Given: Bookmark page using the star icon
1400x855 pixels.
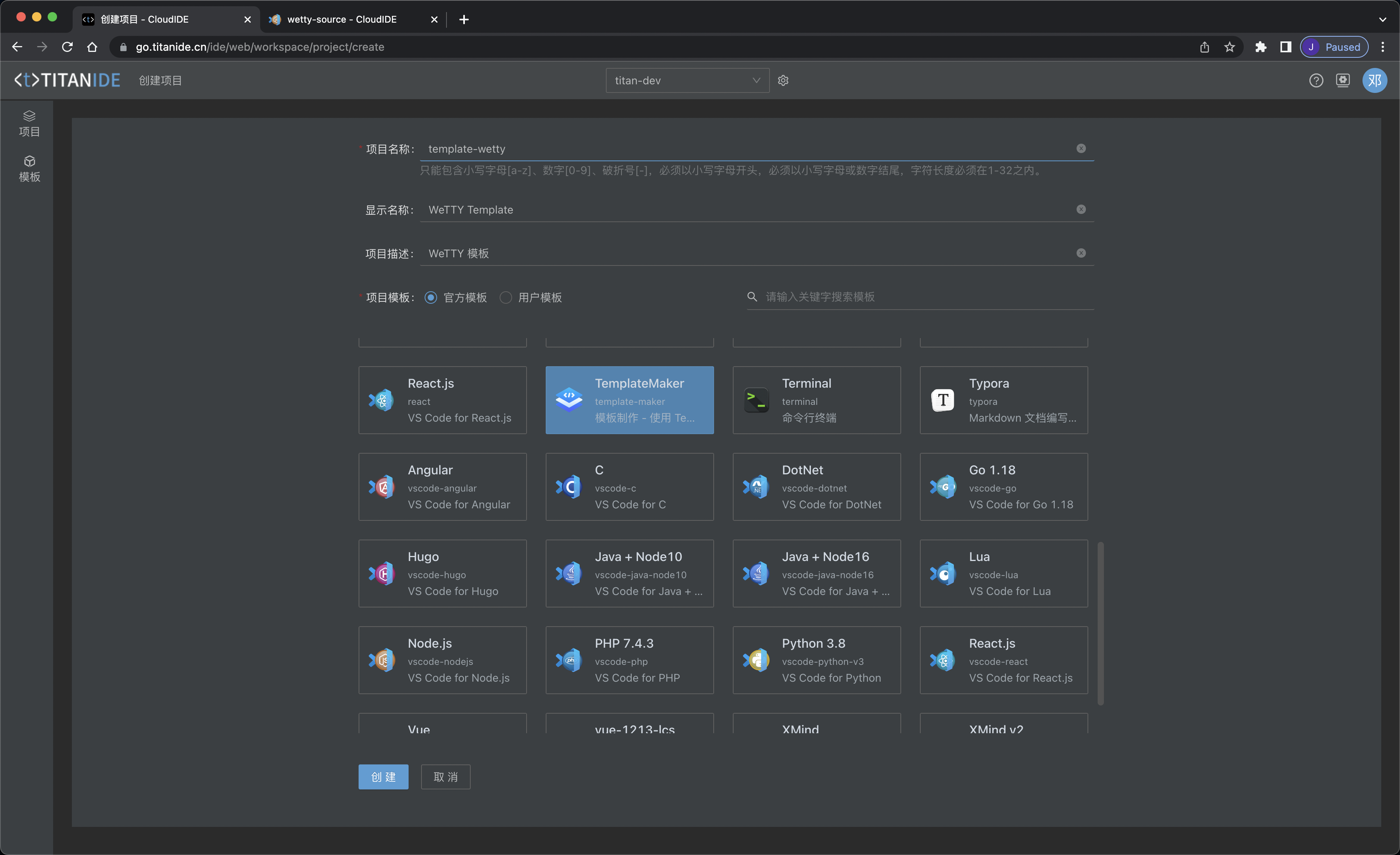Looking at the screenshot, I should click(x=1230, y=47).
